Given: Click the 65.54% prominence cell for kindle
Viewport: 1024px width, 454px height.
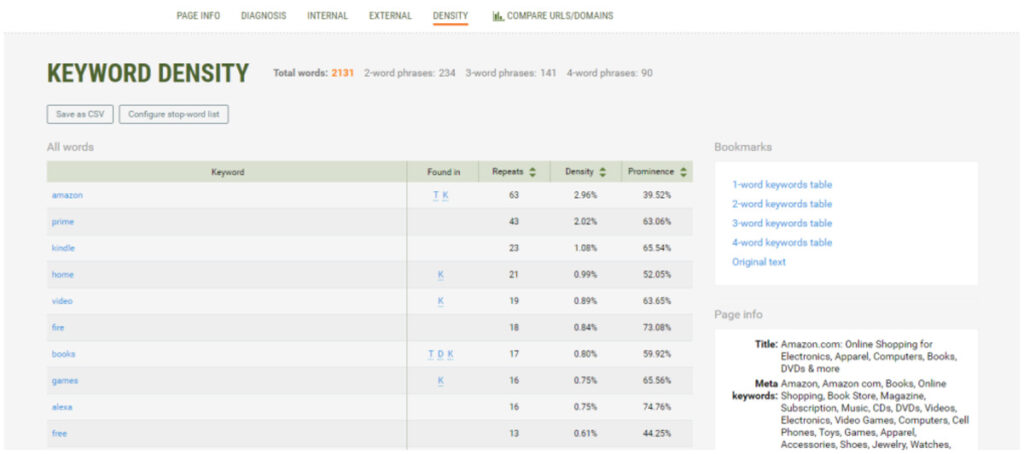Looking at the screenshot, I should click(656, 248).
